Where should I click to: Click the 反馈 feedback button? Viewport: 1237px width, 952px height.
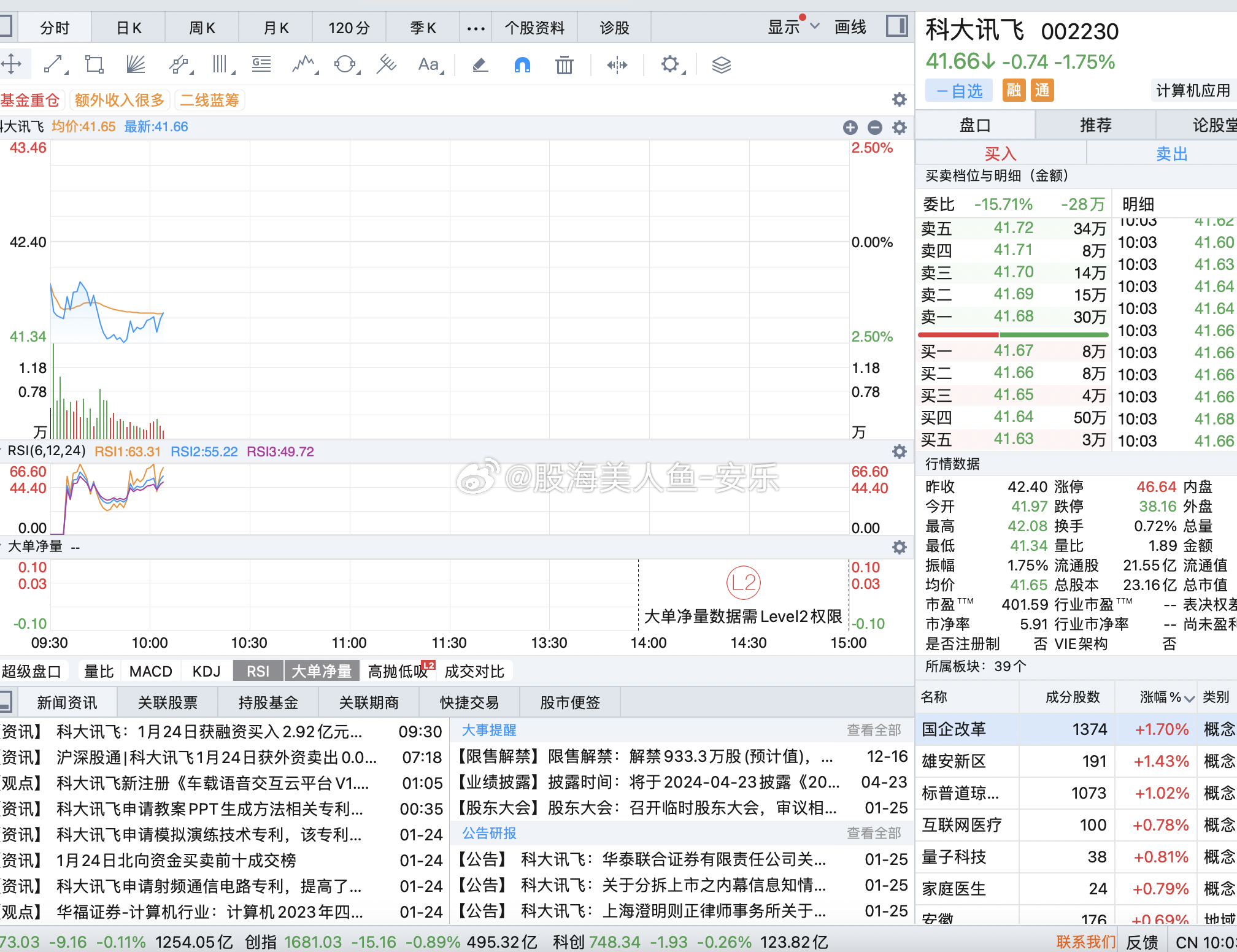pos(1142,942)
